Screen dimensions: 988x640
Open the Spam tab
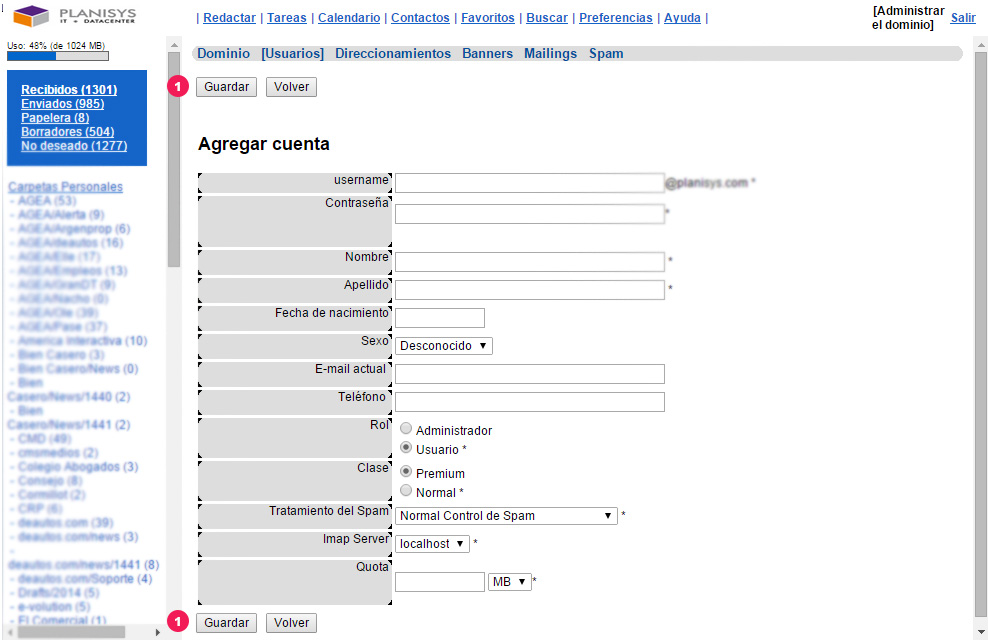(x=606, y=54)
